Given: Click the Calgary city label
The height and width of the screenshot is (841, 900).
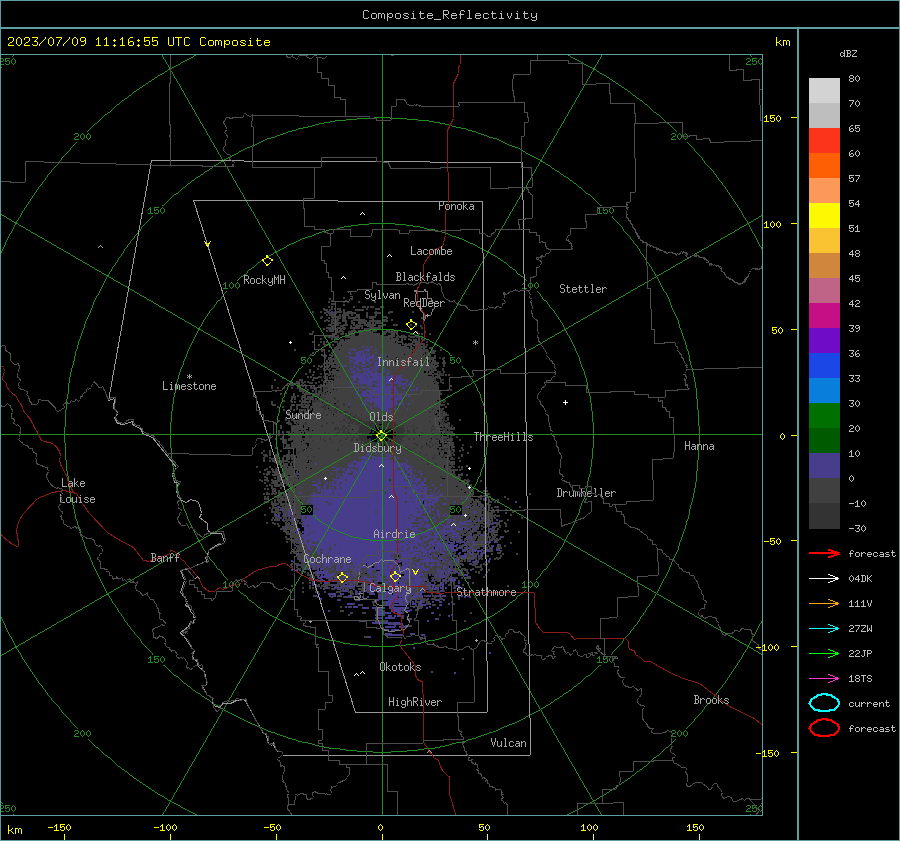Looking at the screenshot, I should pyautogui.click(x=390, y=588).
